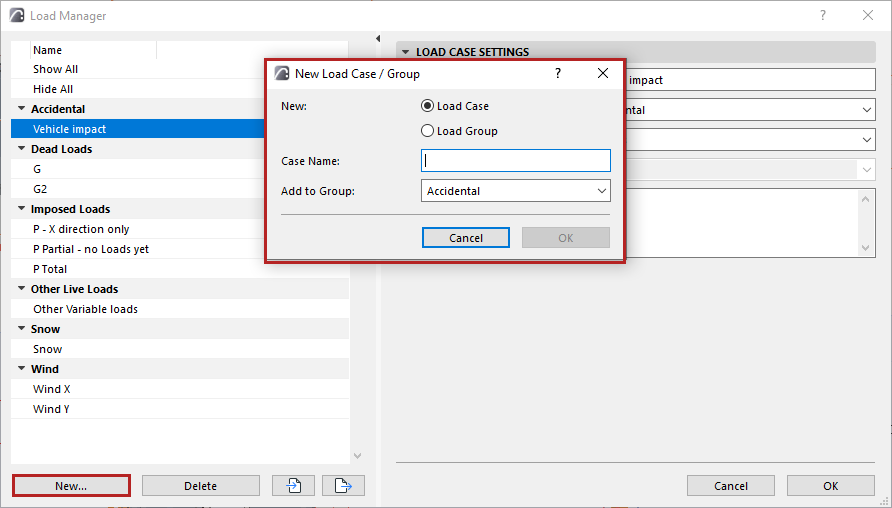Open the Add to Group dropdown

[516, 191]
